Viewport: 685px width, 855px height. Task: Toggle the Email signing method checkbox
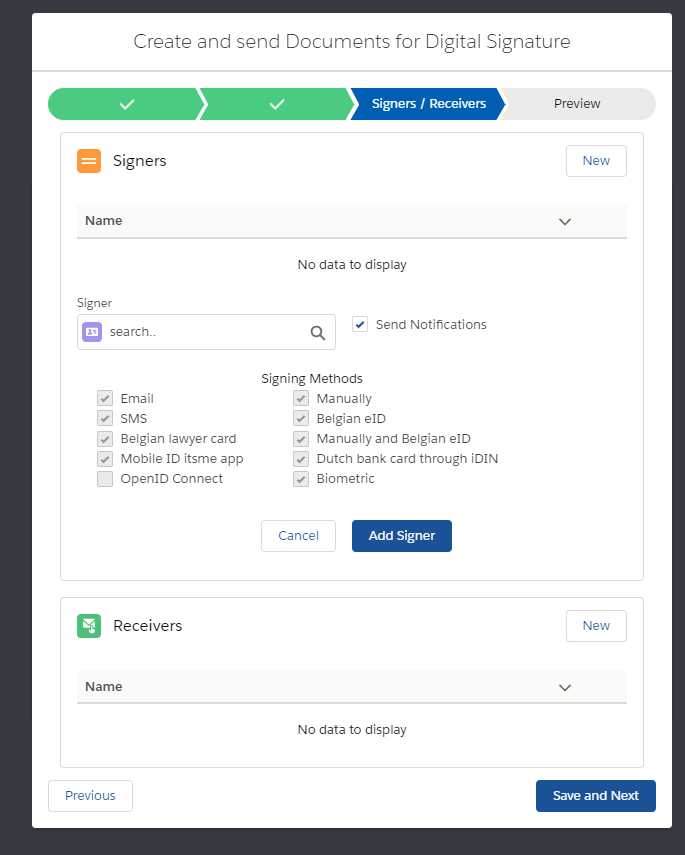click(105, 399)
